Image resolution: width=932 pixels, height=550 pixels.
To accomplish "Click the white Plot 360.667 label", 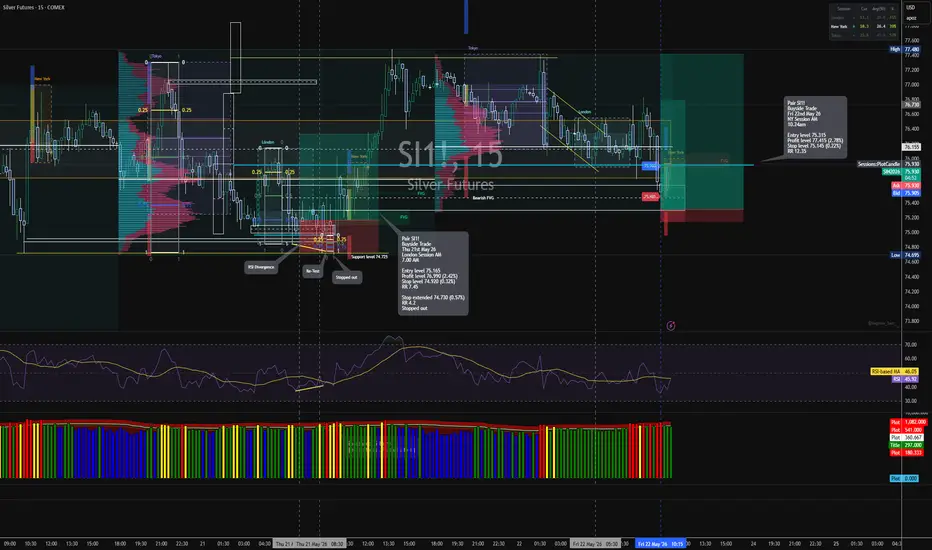I will coord(906,437).
